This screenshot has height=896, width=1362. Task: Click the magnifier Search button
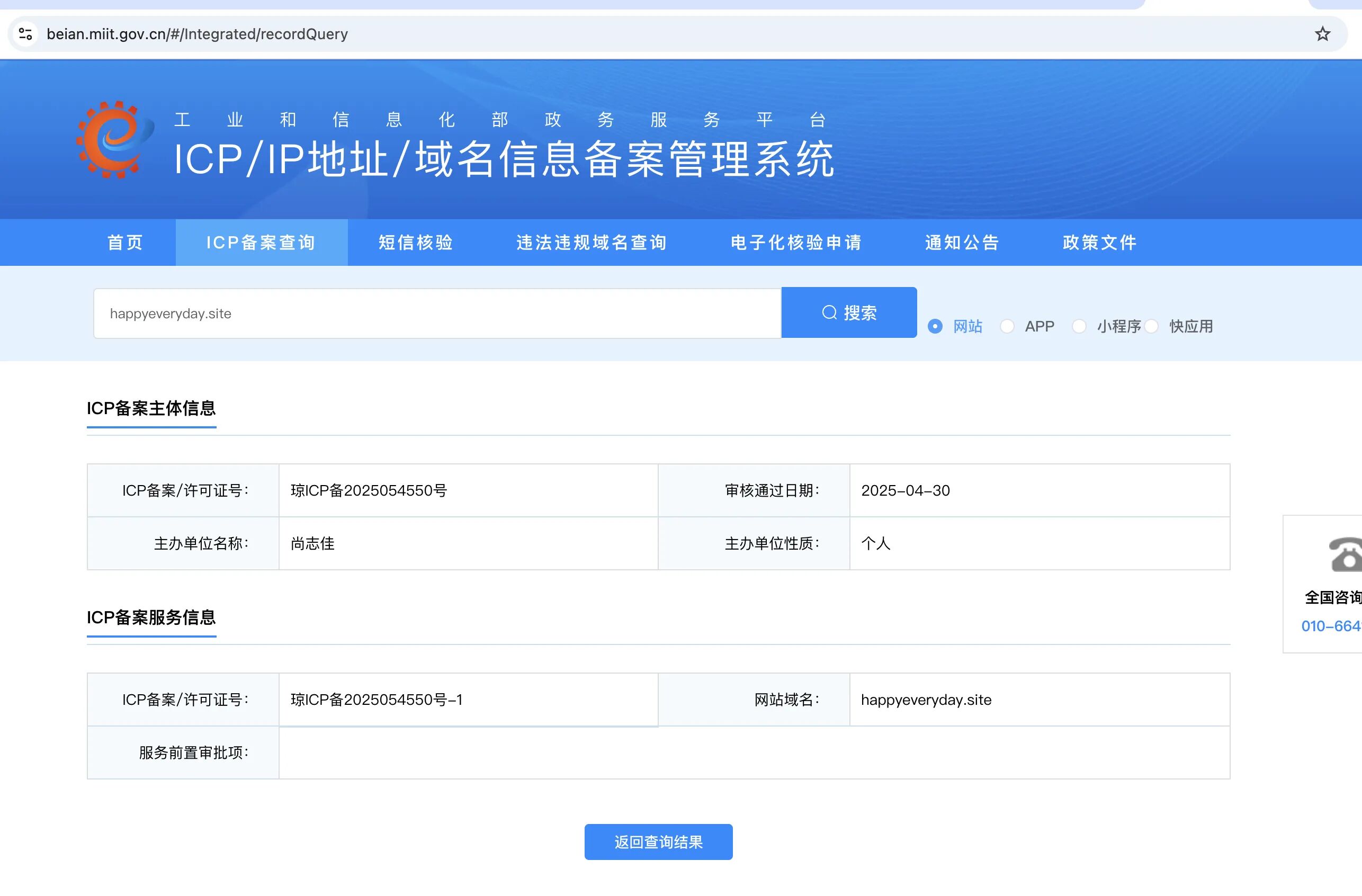(x=849, y=312)
